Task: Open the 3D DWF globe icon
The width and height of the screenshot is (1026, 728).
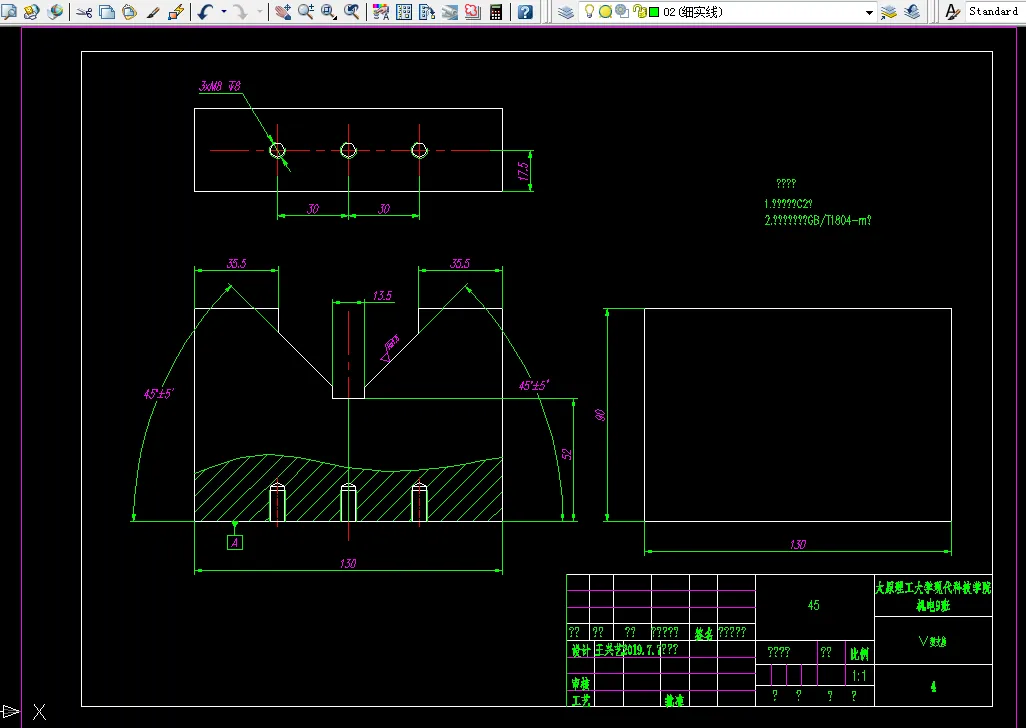Action: pos(55,12)
